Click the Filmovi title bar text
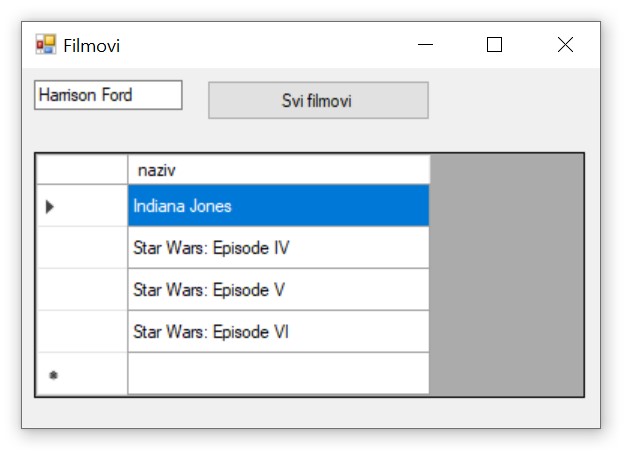624x458 pixels. click(92, 45)
